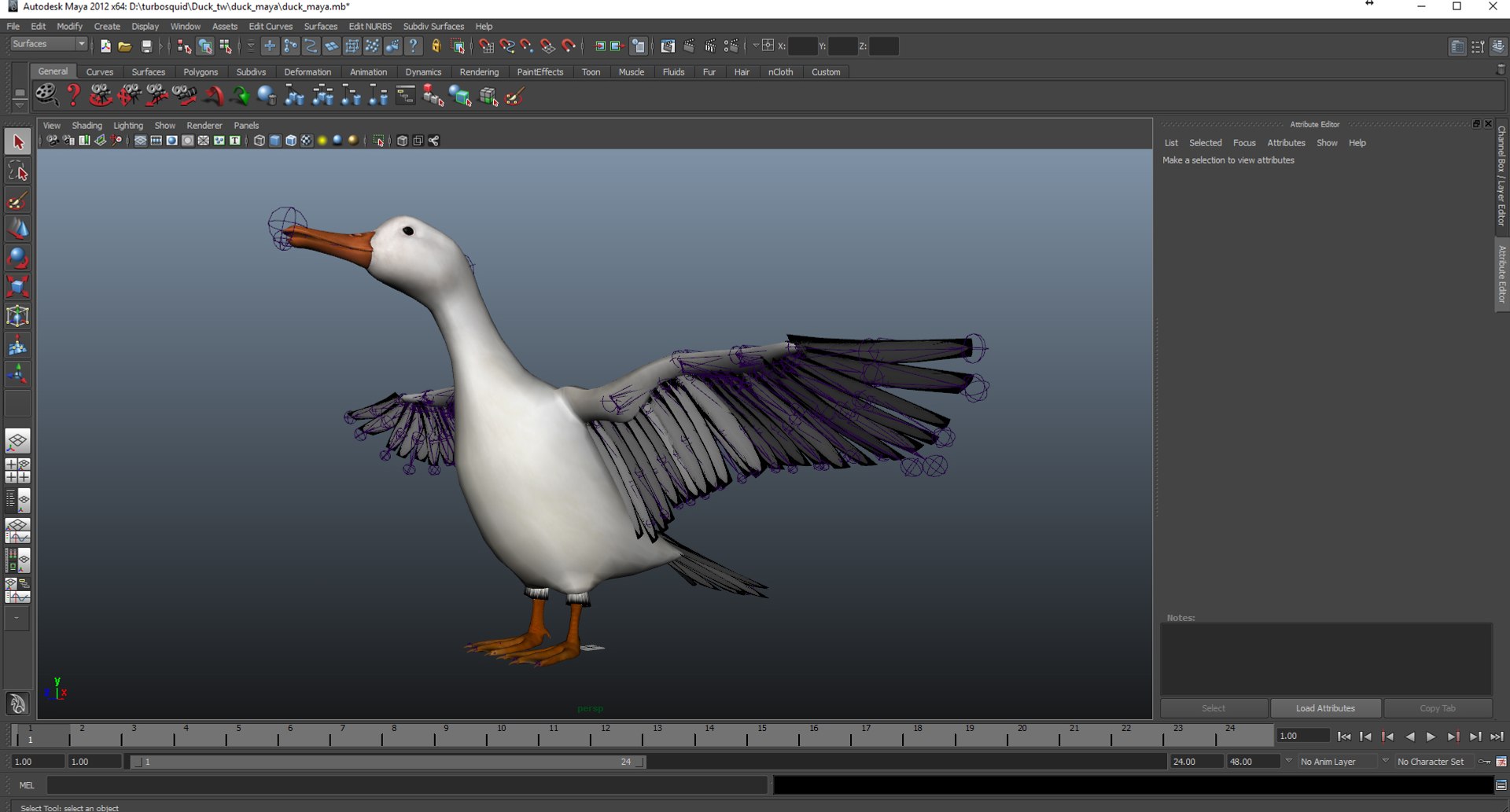Expand the No Character Set dropdown arrow
Screen dimensions: 1510x812
pyautogui.click(x=1385, y=761)
